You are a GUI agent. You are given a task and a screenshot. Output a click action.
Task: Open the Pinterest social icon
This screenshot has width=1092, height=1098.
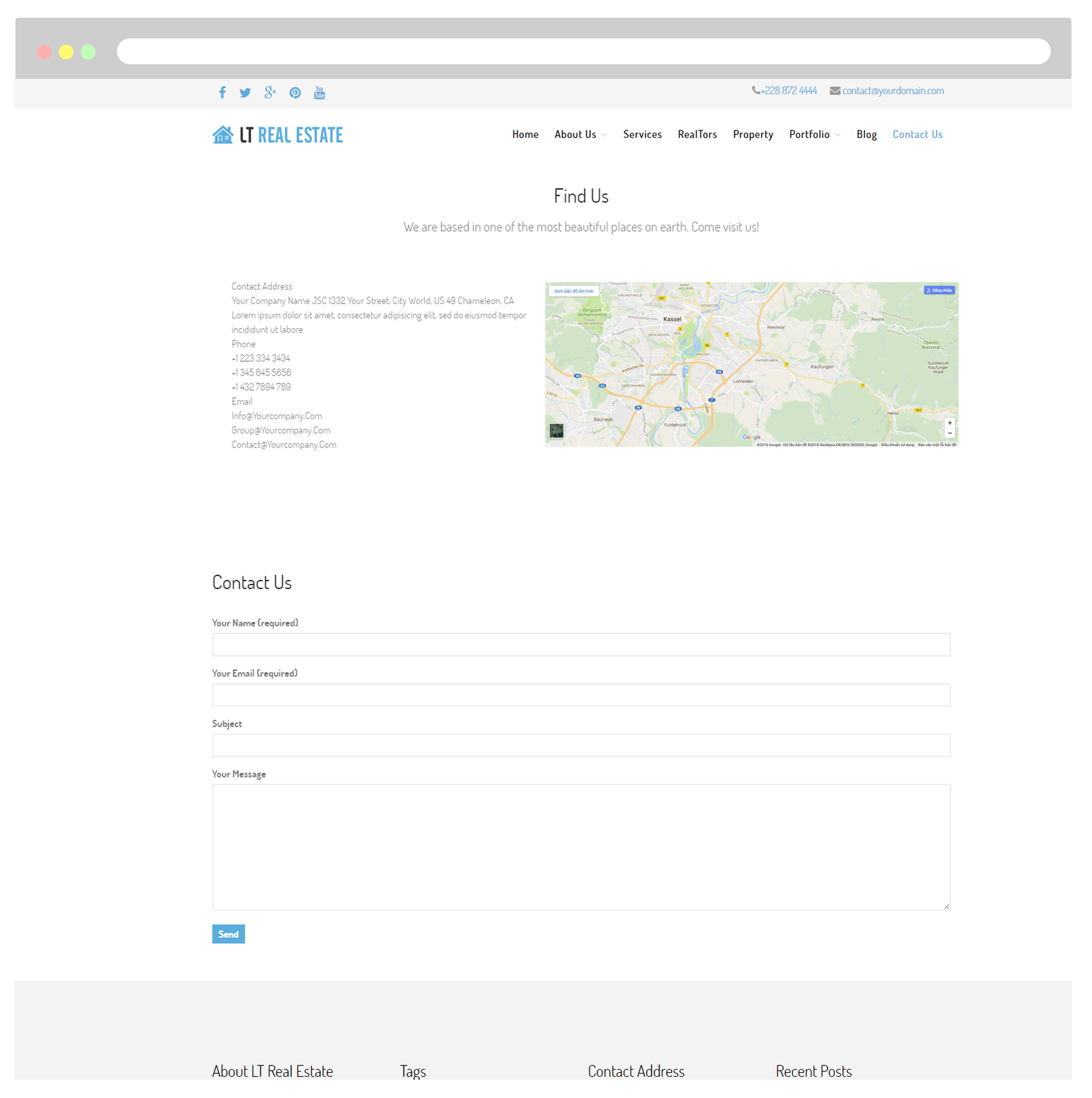pyautogui.click(x=295, y=93)
